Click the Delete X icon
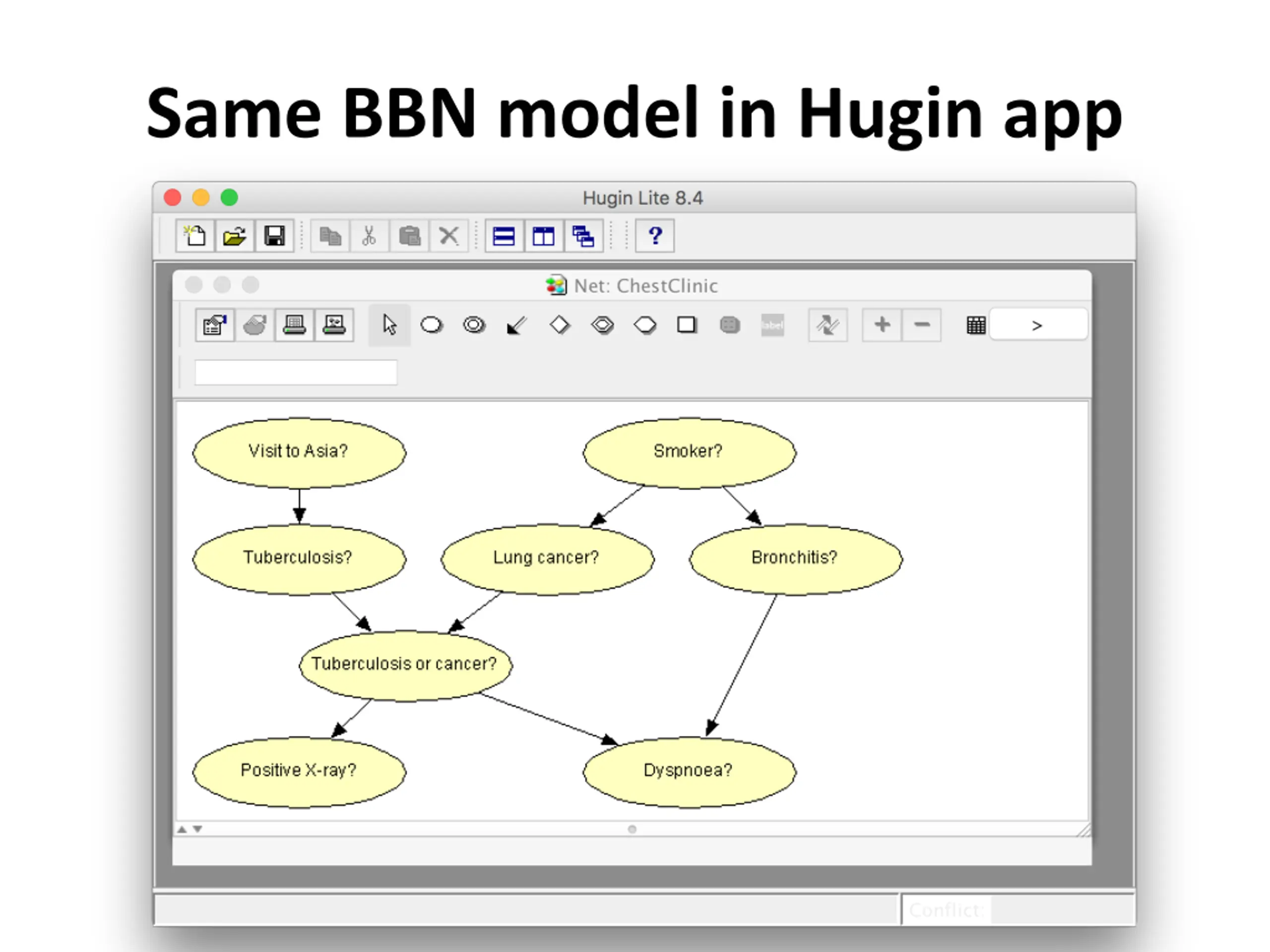The height and width of the screenshot is (952, 1270). [449, 236]
